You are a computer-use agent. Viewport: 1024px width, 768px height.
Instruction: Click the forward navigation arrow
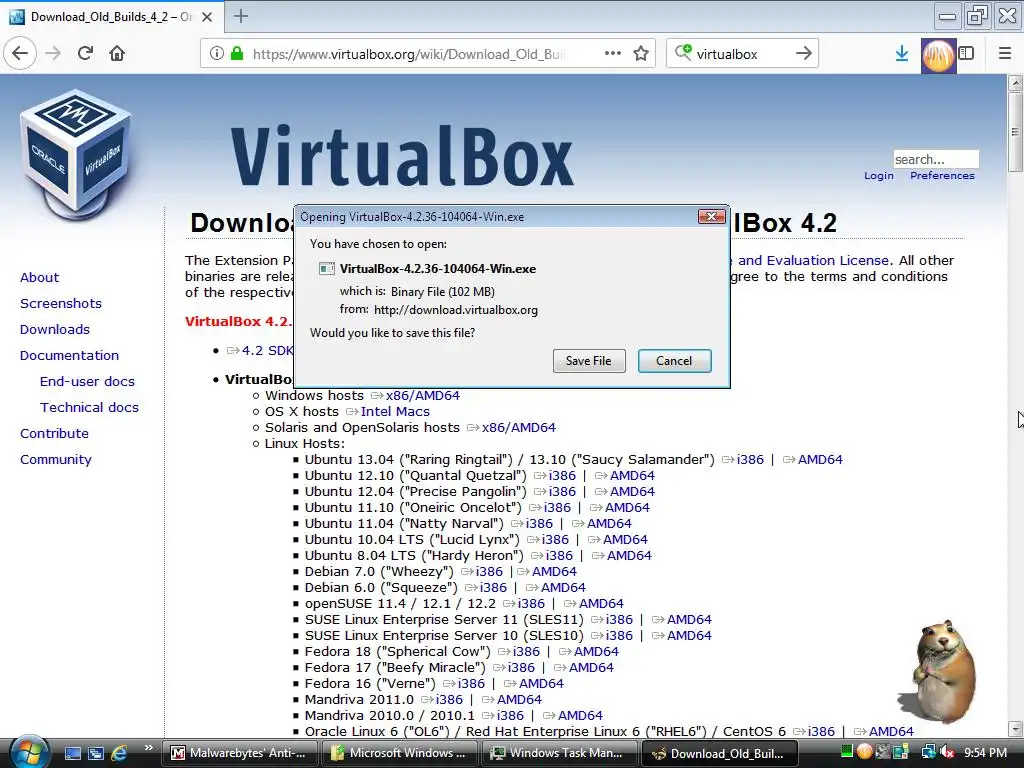click(x=53, y=53)
